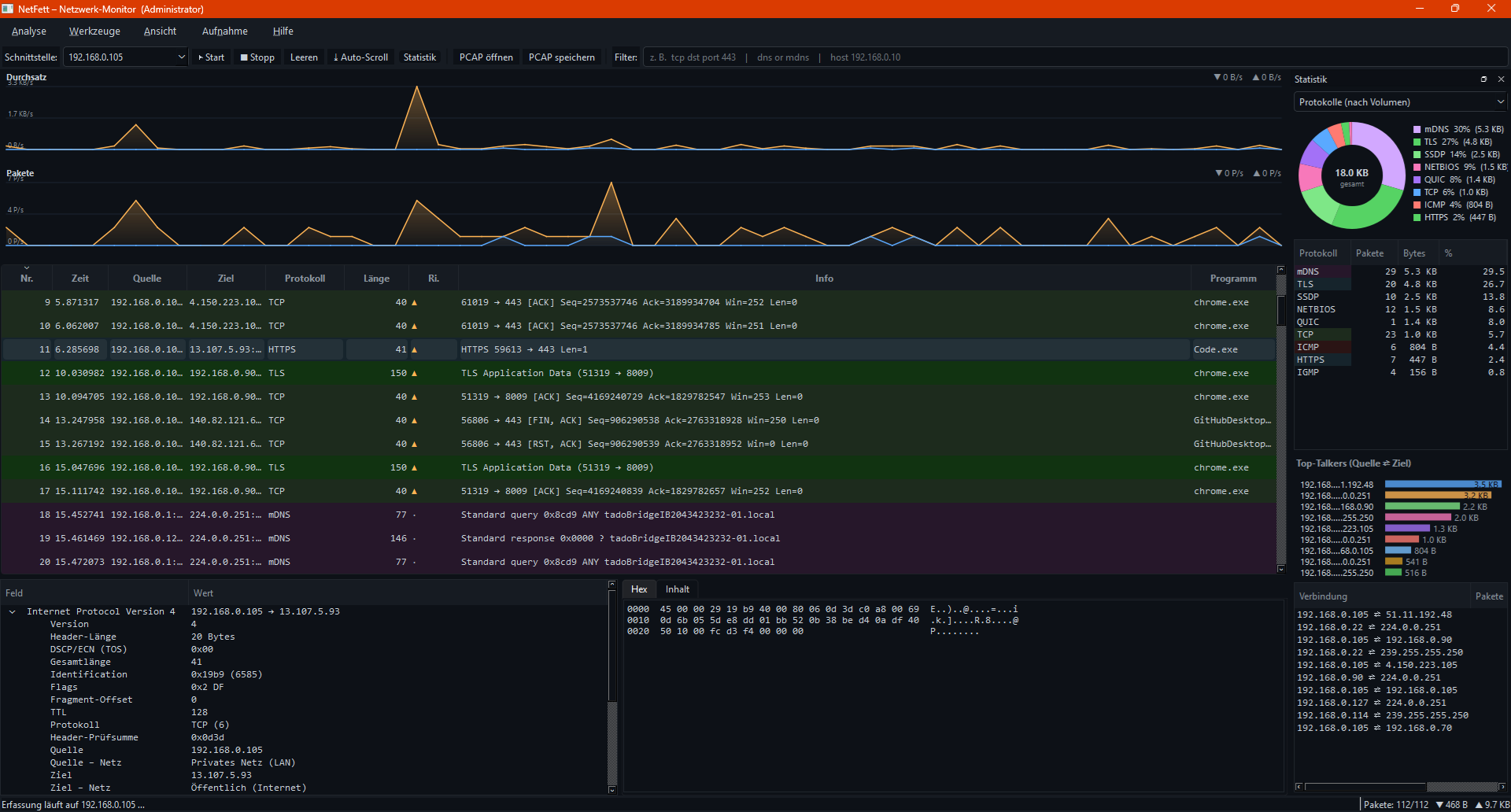Screen dimensions: 1511x812
Task: Select the IGMP row in protocol table
Action: [1401, 372]
